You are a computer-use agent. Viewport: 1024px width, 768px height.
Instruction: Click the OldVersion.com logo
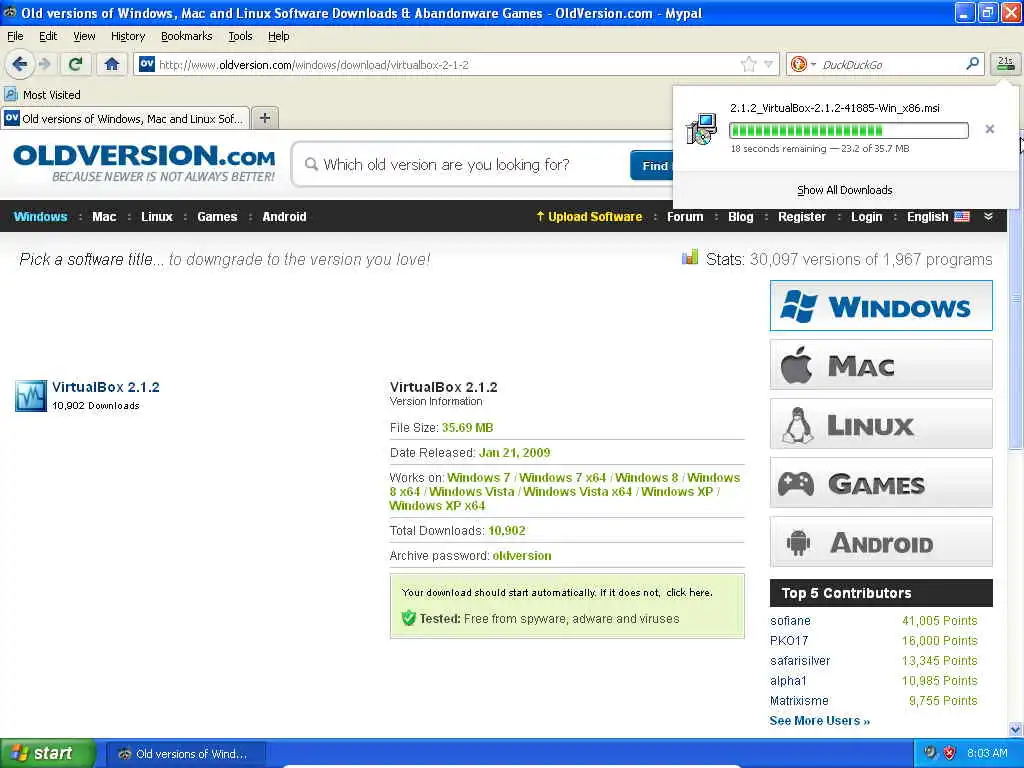pyautogui.click(x=144, y=163)
